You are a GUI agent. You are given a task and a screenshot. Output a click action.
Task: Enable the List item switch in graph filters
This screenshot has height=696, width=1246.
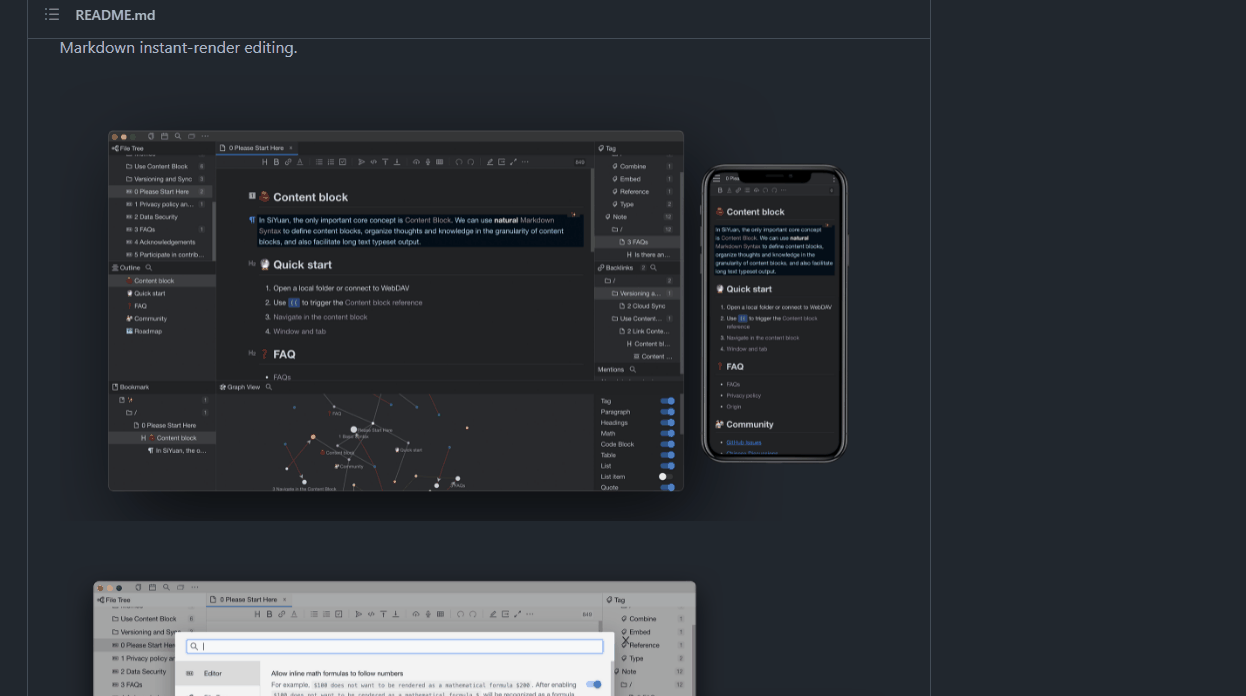coord(667,477)
